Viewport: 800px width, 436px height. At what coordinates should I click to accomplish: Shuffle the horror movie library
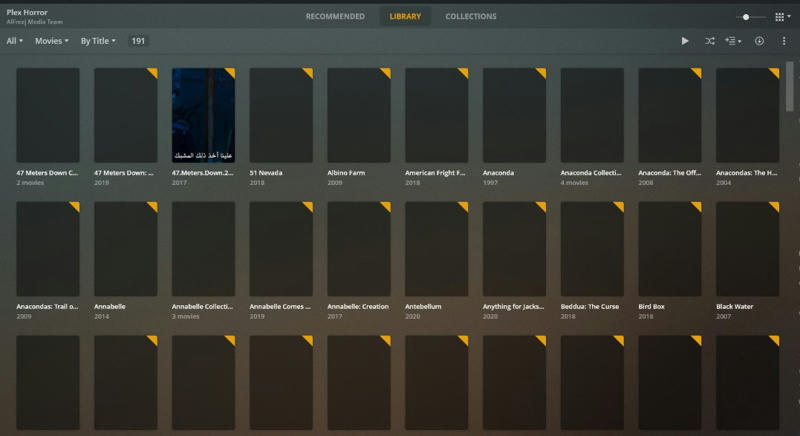point(710,41)
